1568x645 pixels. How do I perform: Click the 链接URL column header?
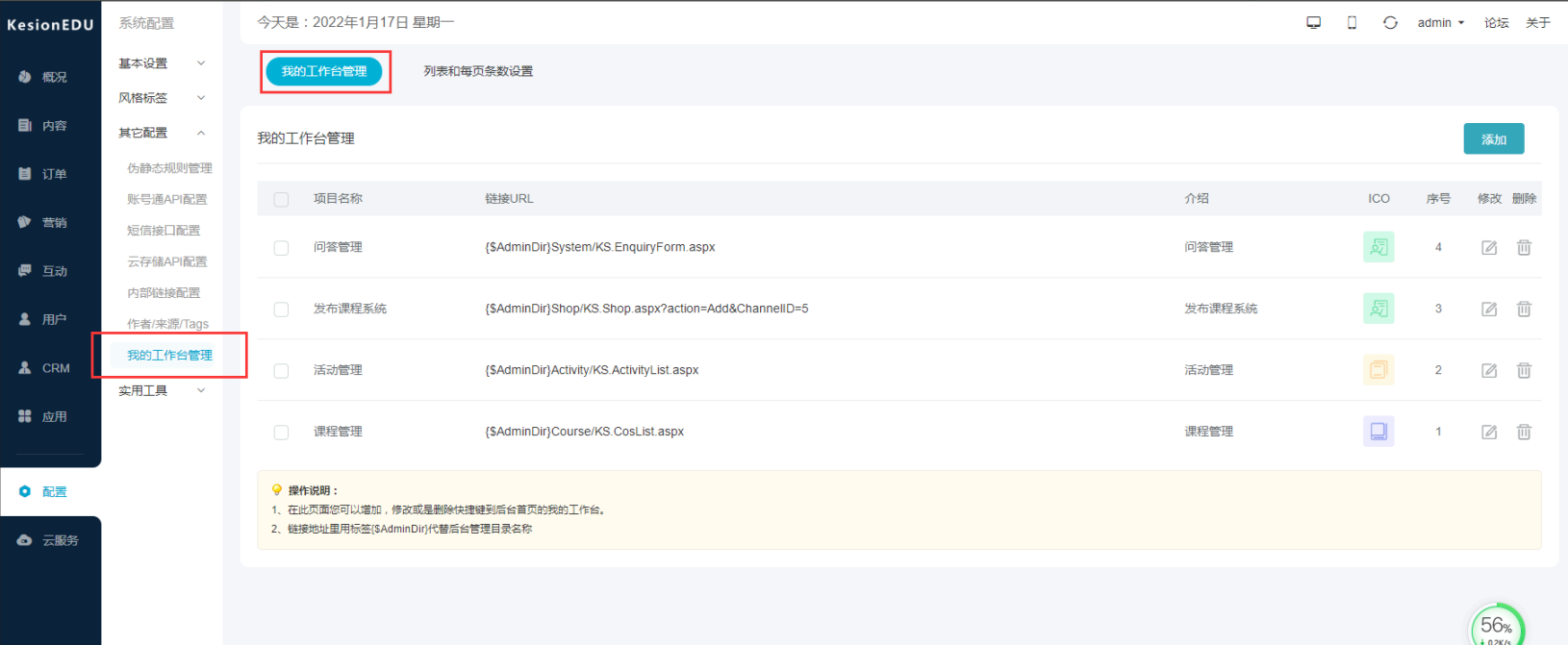[509, 199]
